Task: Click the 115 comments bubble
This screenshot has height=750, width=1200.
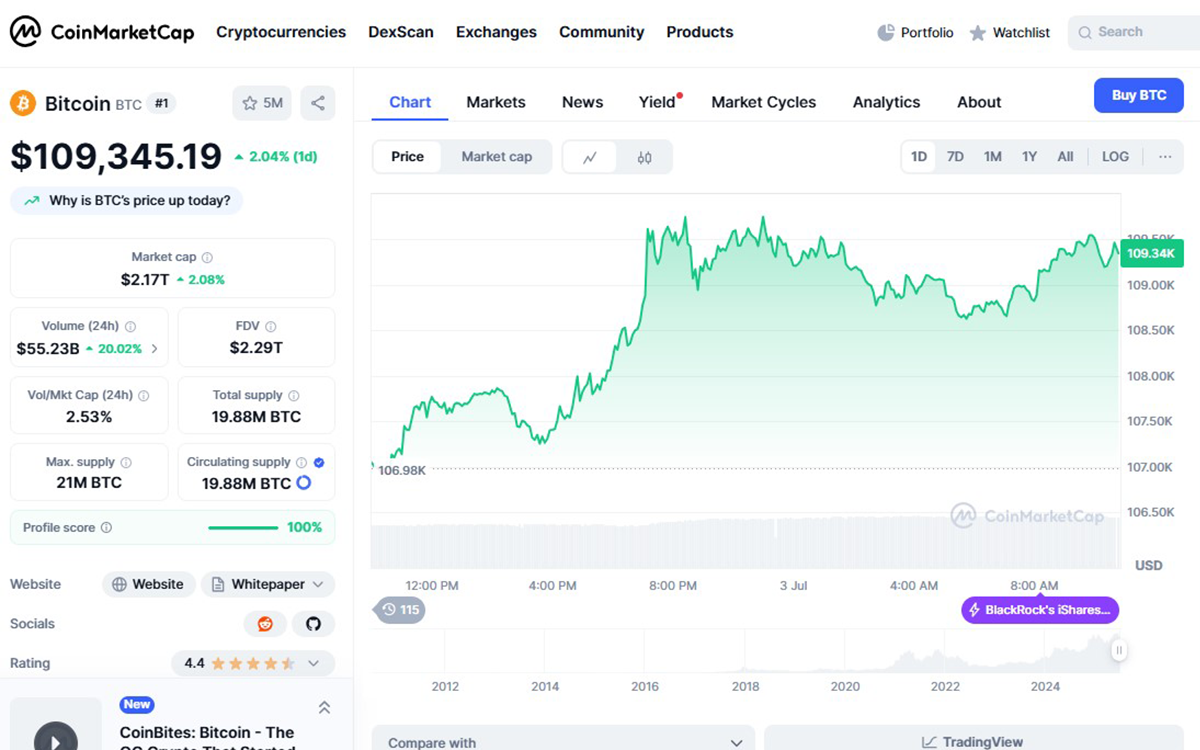Action: click(399, 610)
